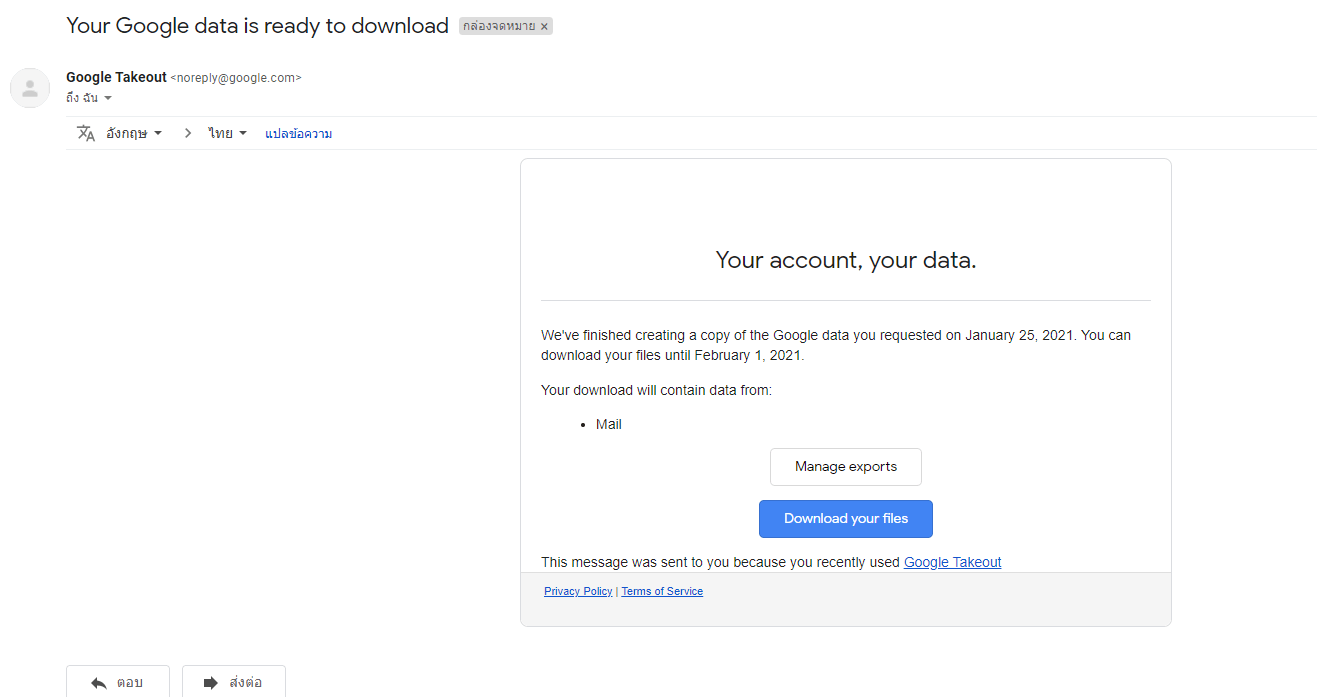This screenshot has height=697, width=1317.
Task: Click the sender avatar icon
Action: tap(30, 88)
